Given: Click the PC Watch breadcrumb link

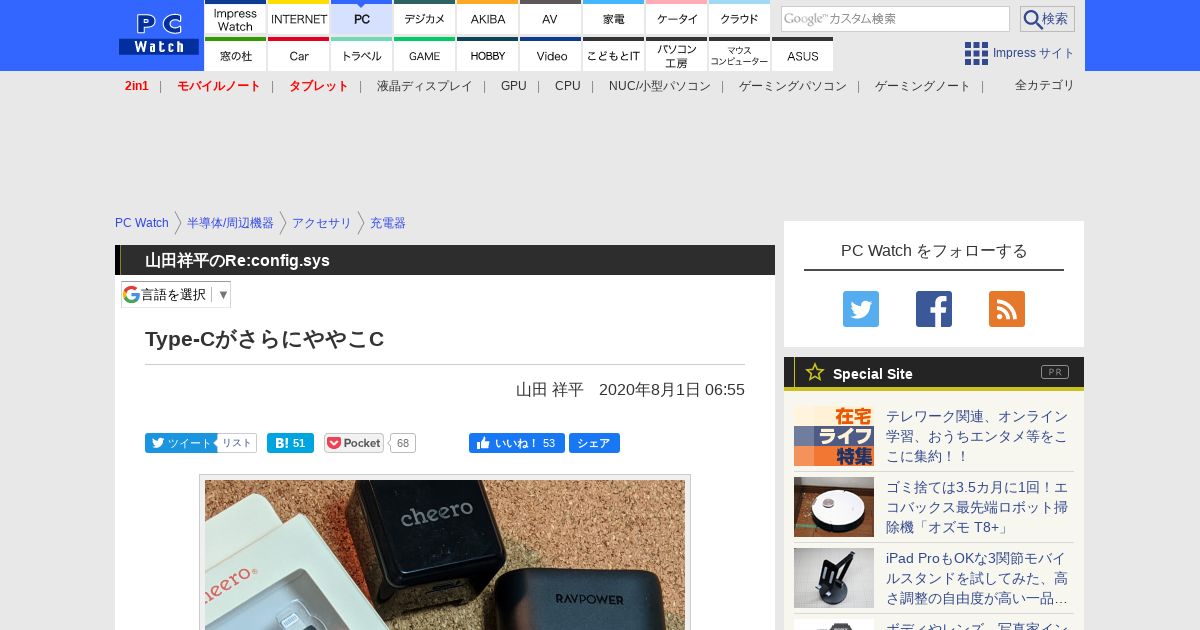Looking at the screenshot, I should [142, 223].
